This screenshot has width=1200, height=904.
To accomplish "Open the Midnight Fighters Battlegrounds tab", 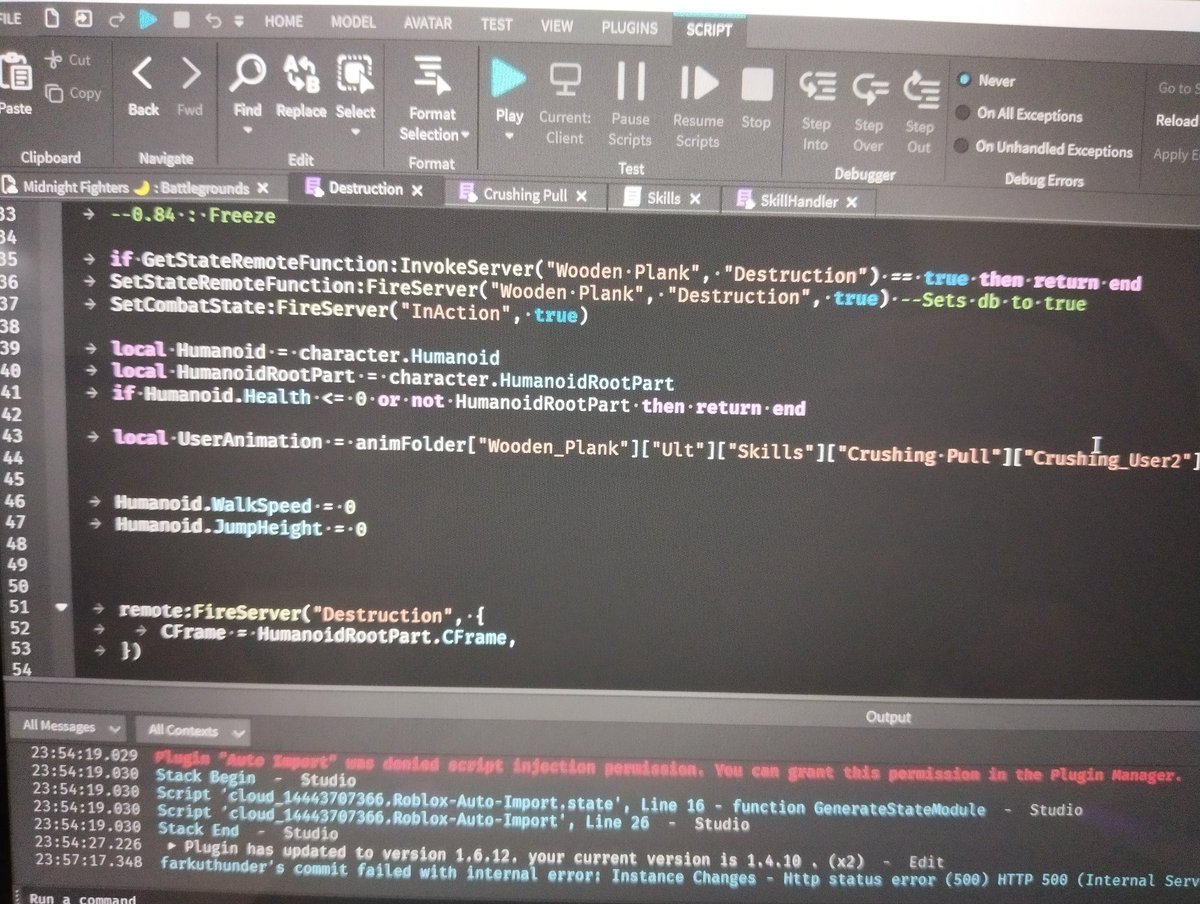I will 137,187.
